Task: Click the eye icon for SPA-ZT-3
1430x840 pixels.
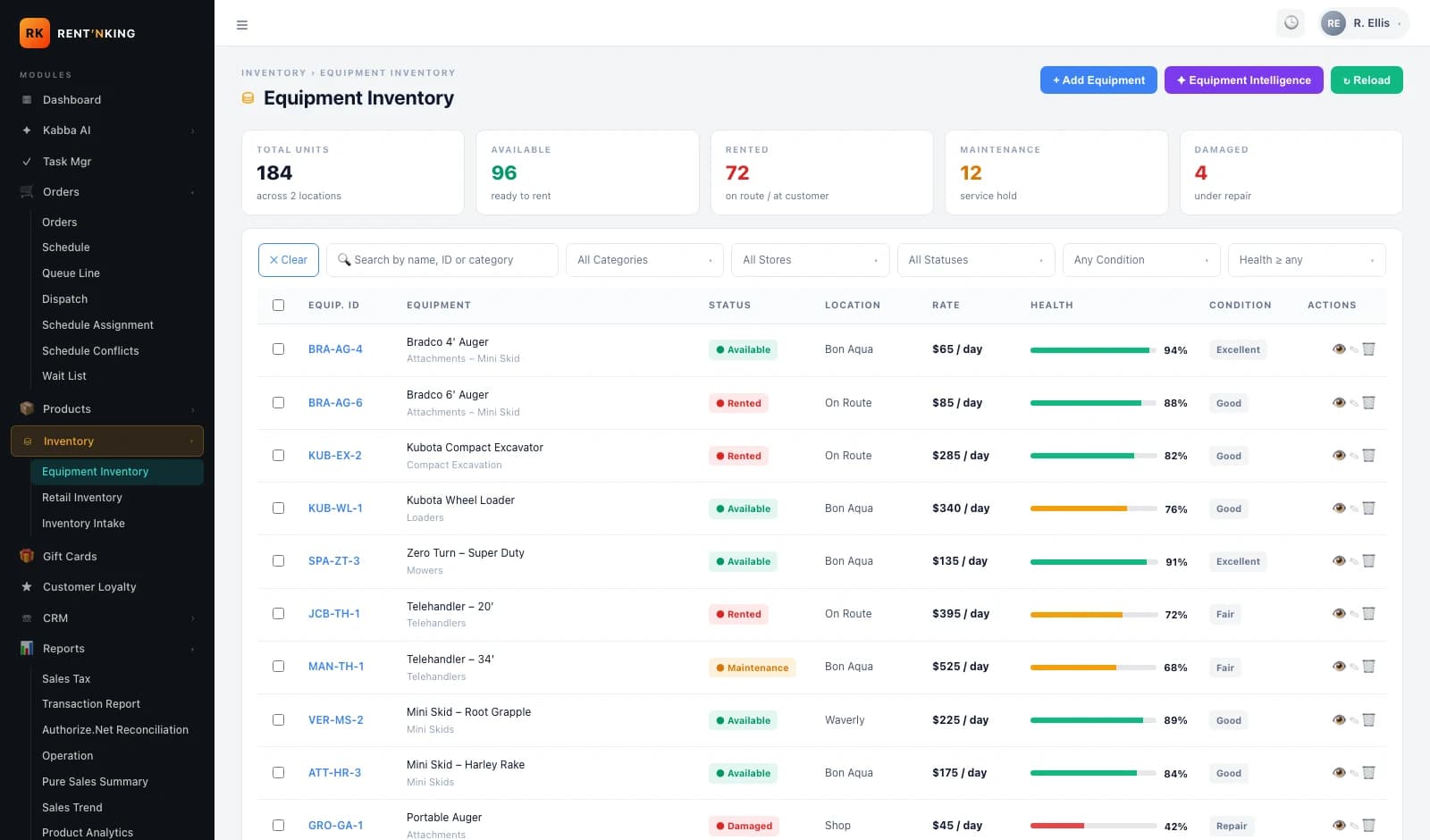Action: coord(1339,561)
